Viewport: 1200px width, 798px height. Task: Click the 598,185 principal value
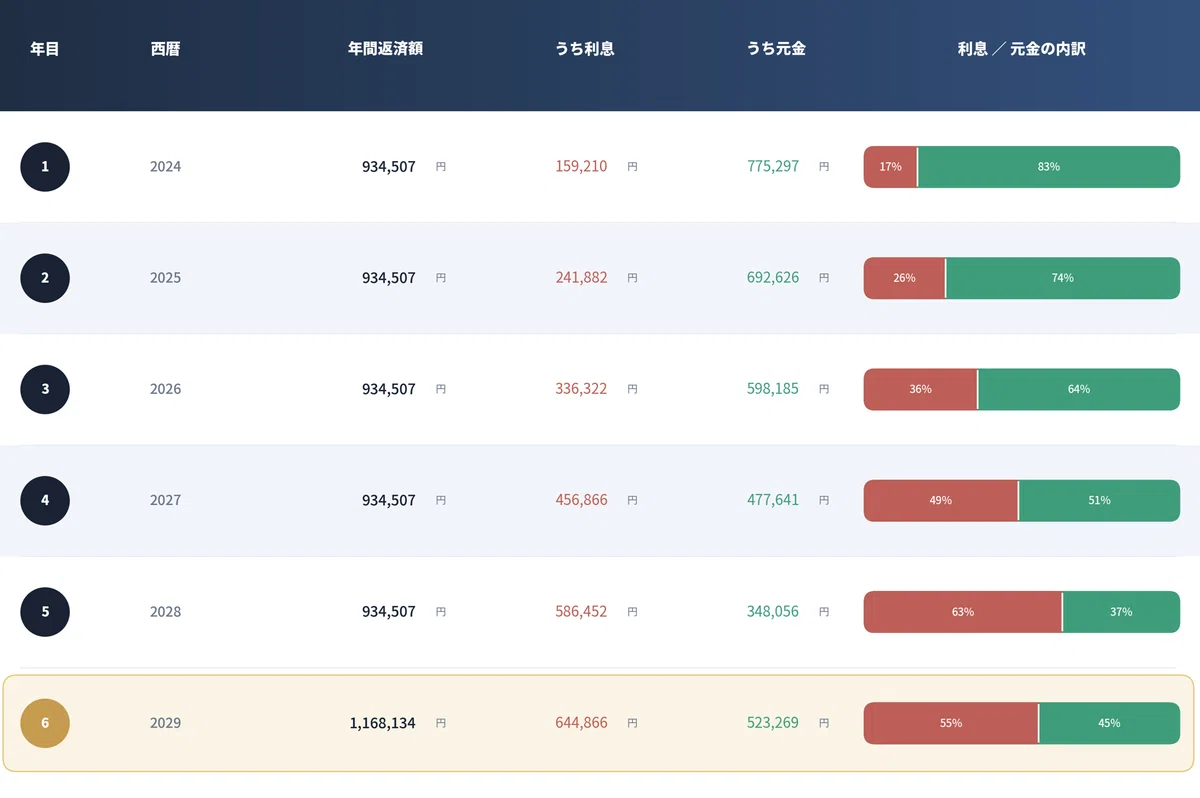(773, 389)
